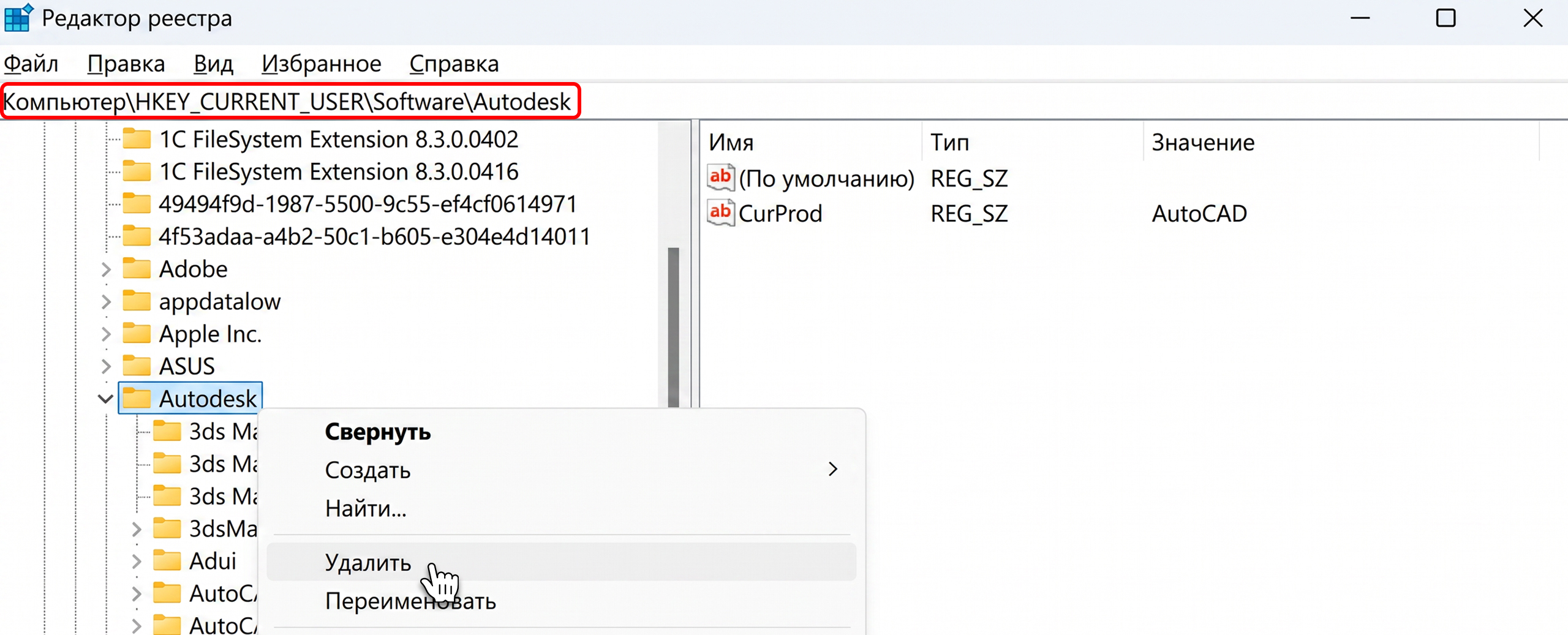Expand the Adobe key
Screen dimensions: 1568x635
(106, 269)
